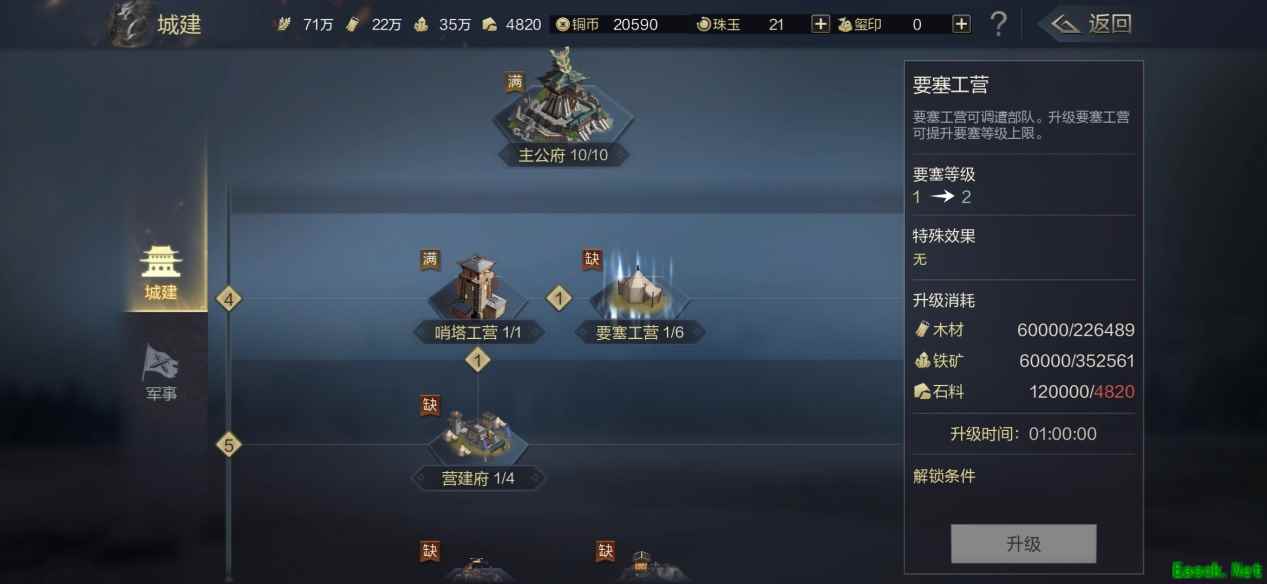Switch to the 城建 side tab
Screen dimensions: 1267x584
pos(161,272)
